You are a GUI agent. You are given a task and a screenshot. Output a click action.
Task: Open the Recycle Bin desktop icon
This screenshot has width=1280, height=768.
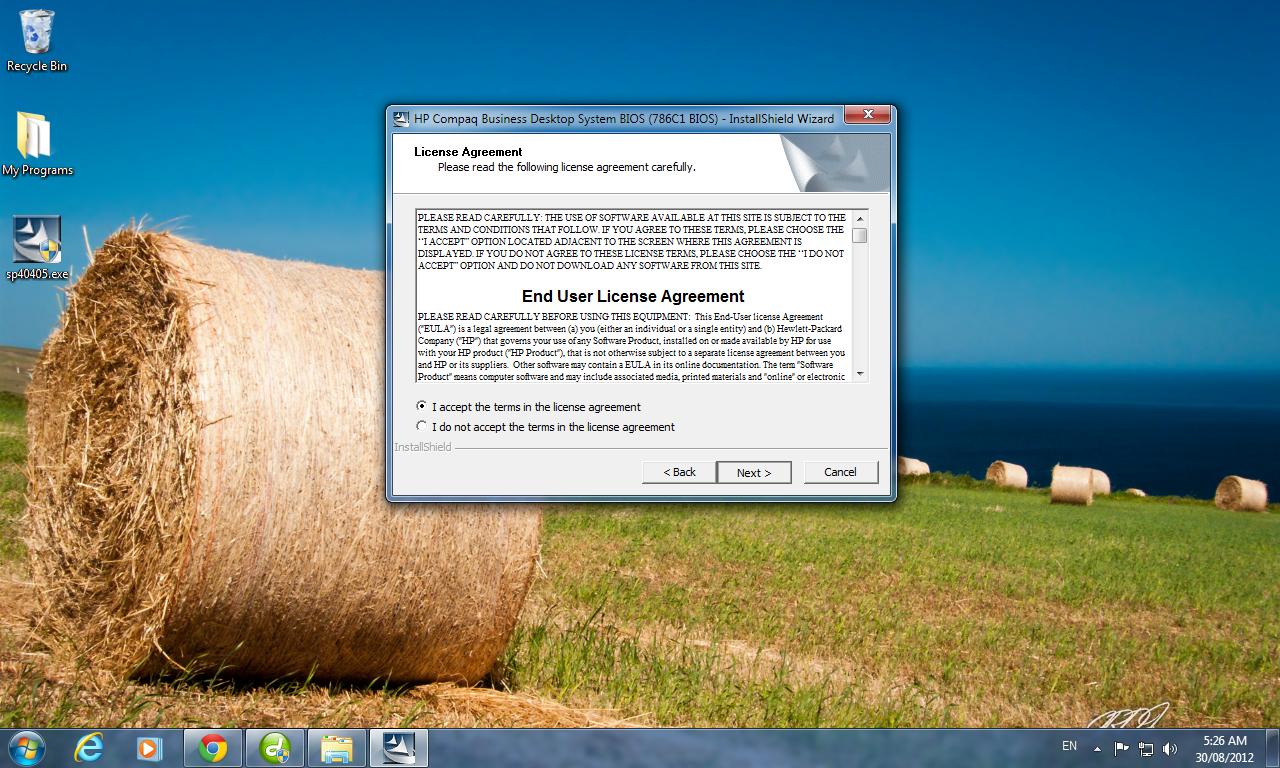(37, 41)
